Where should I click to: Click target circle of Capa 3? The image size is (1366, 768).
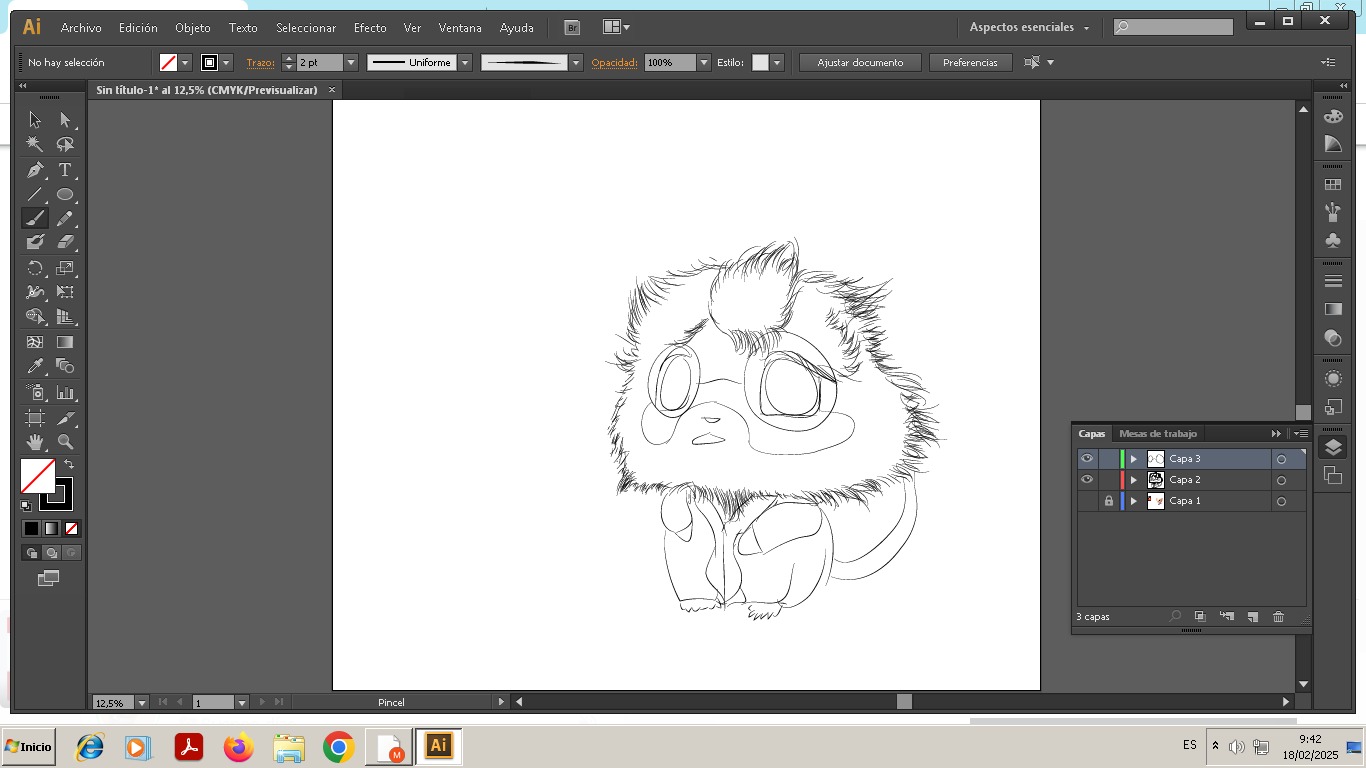[1281, 459]
